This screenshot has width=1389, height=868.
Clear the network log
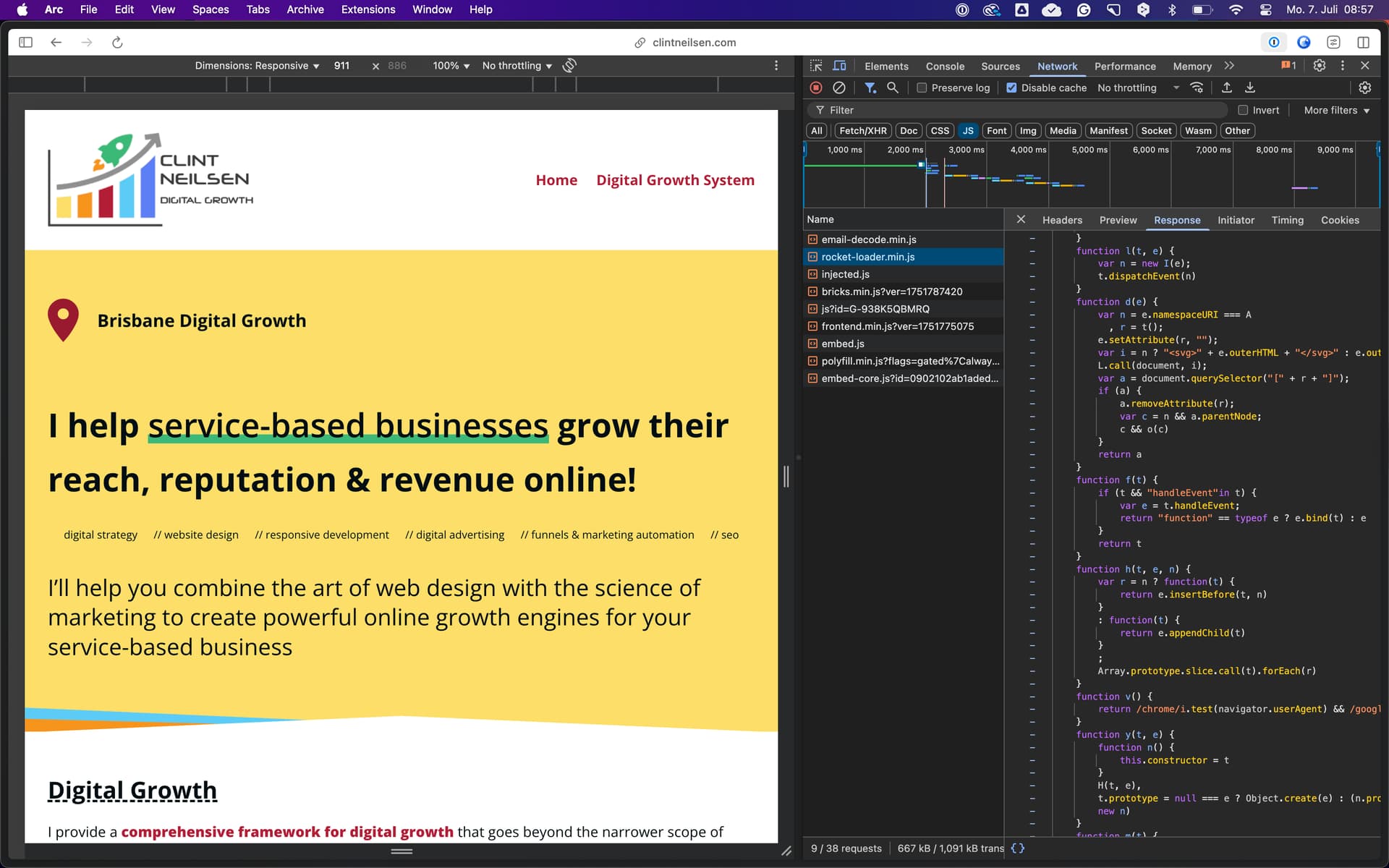pyautogui.click(x=839, y=88)
